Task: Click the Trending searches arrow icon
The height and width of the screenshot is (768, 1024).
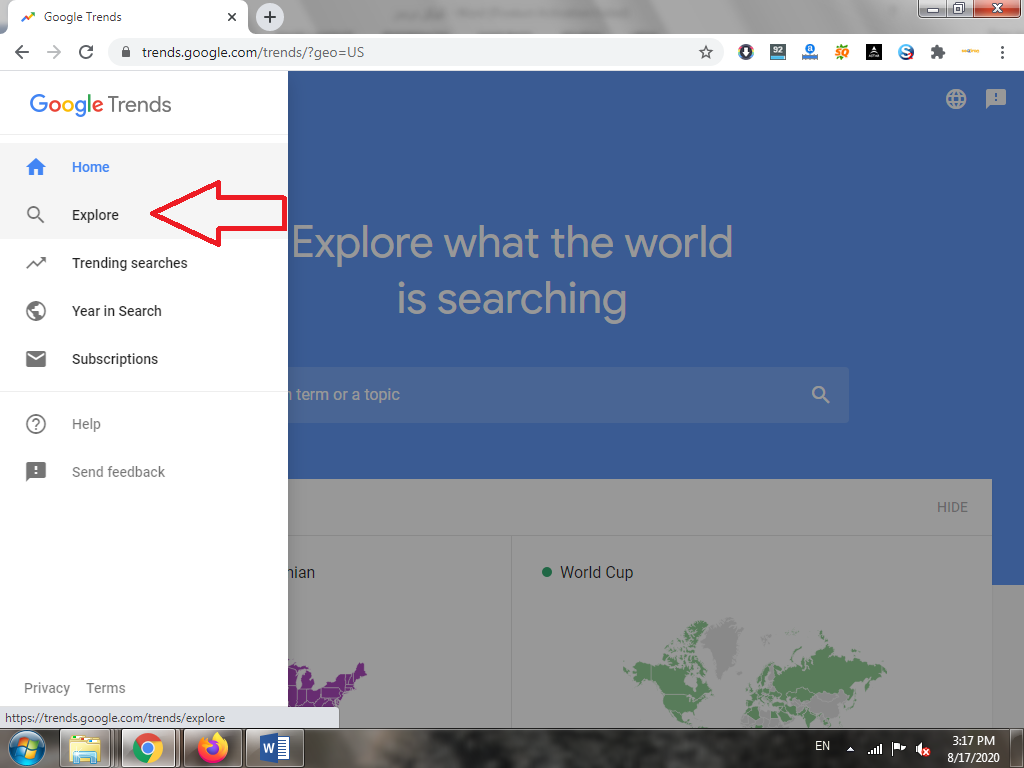Action: pyautogui.click(x=36, y=263)
